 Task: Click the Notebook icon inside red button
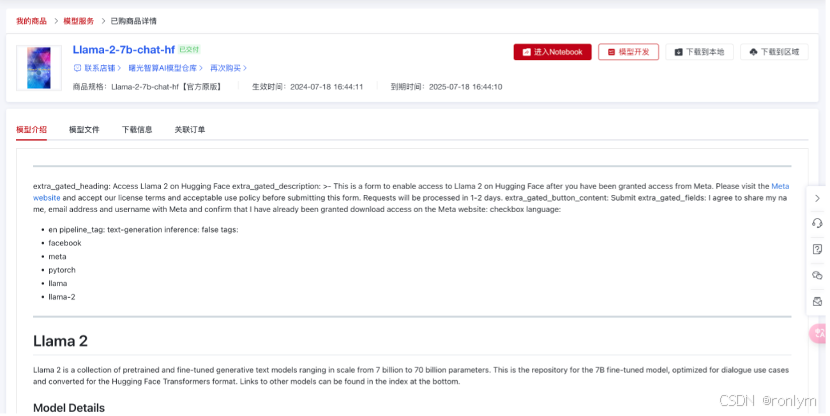pyautogui.click(x=527, y=52)
